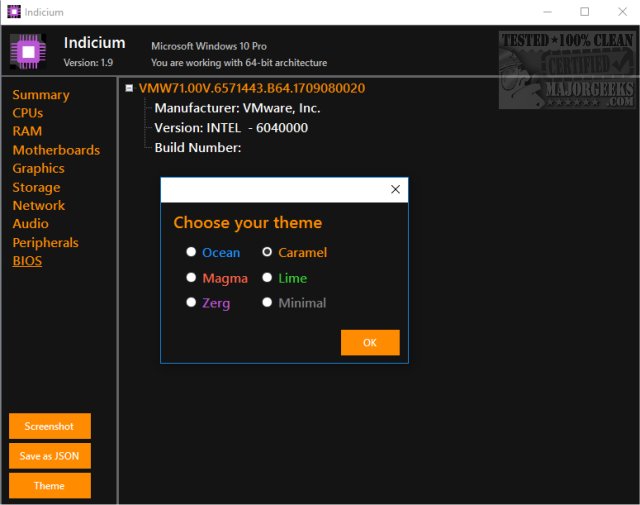The width and height of the screenshot is (640, 505).
Task: Click the Choose your theme heading
Action: (248, 223)
